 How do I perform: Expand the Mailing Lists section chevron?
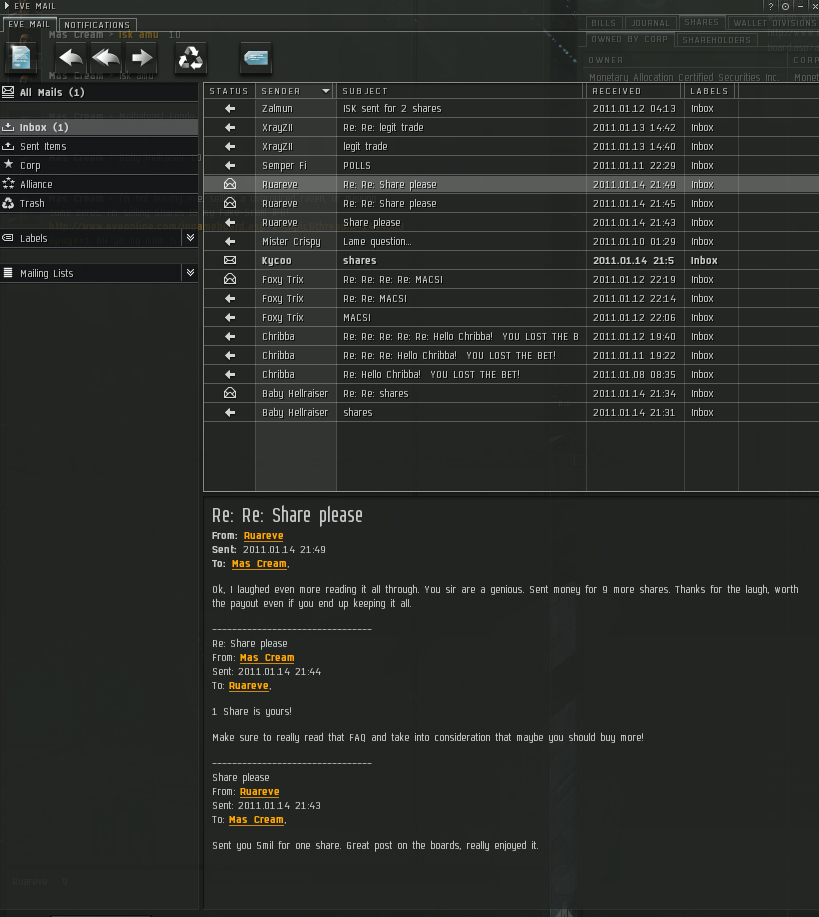pos(190,273)
